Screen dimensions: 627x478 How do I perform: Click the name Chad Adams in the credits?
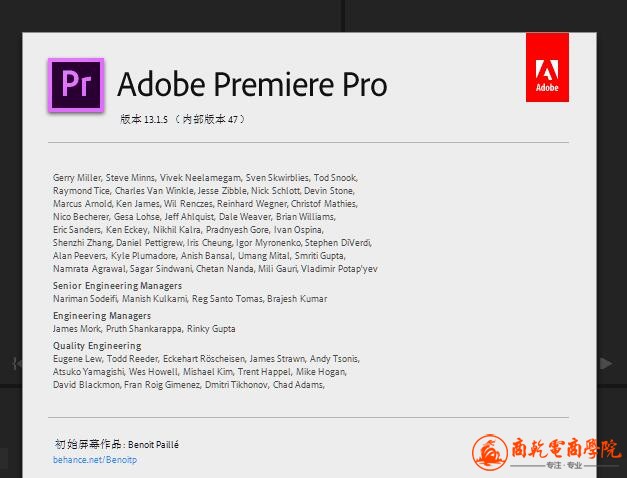[x=298, y=385]
